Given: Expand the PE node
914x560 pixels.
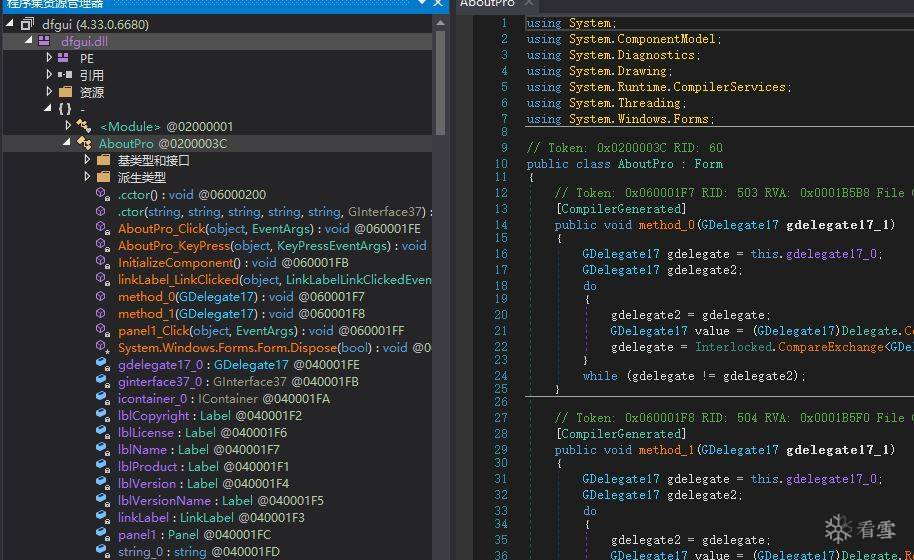Looking at the screenshot, I should click(49, 57).
